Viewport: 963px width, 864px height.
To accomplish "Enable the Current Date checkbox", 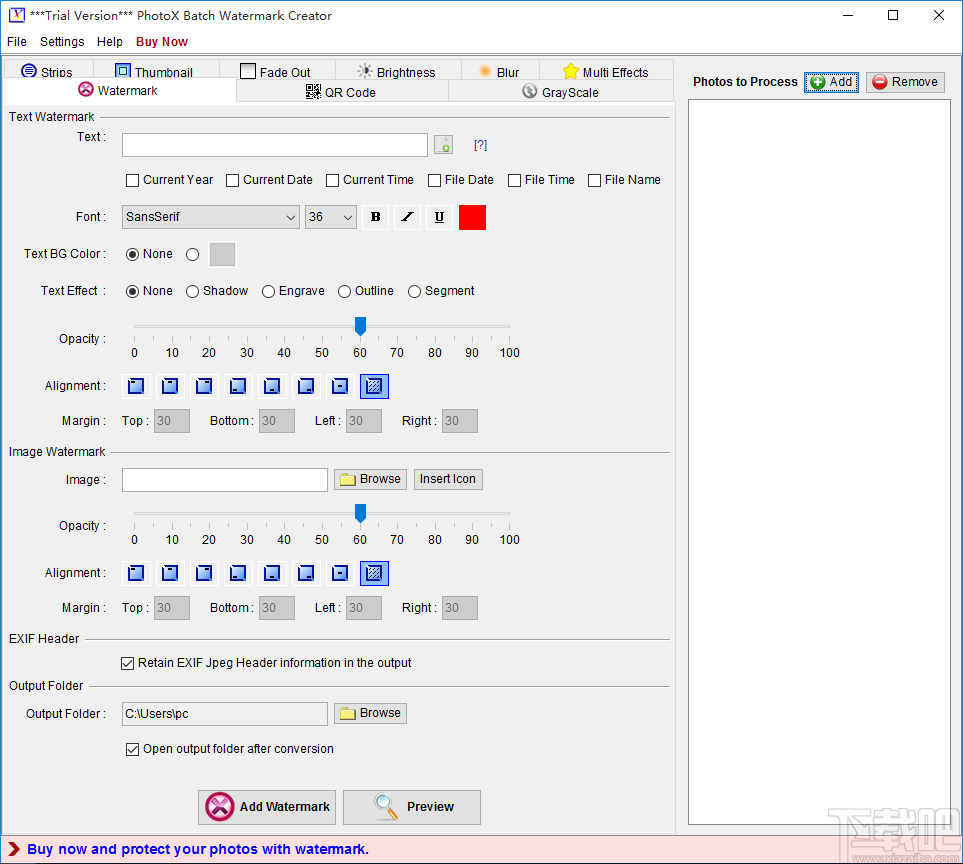I will point(233,180).
